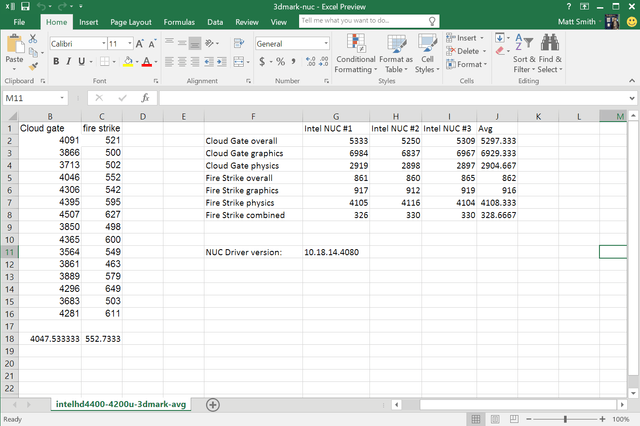Open Format as Table gallery
This screenshot has width=640, height=426.
[396, 53]
